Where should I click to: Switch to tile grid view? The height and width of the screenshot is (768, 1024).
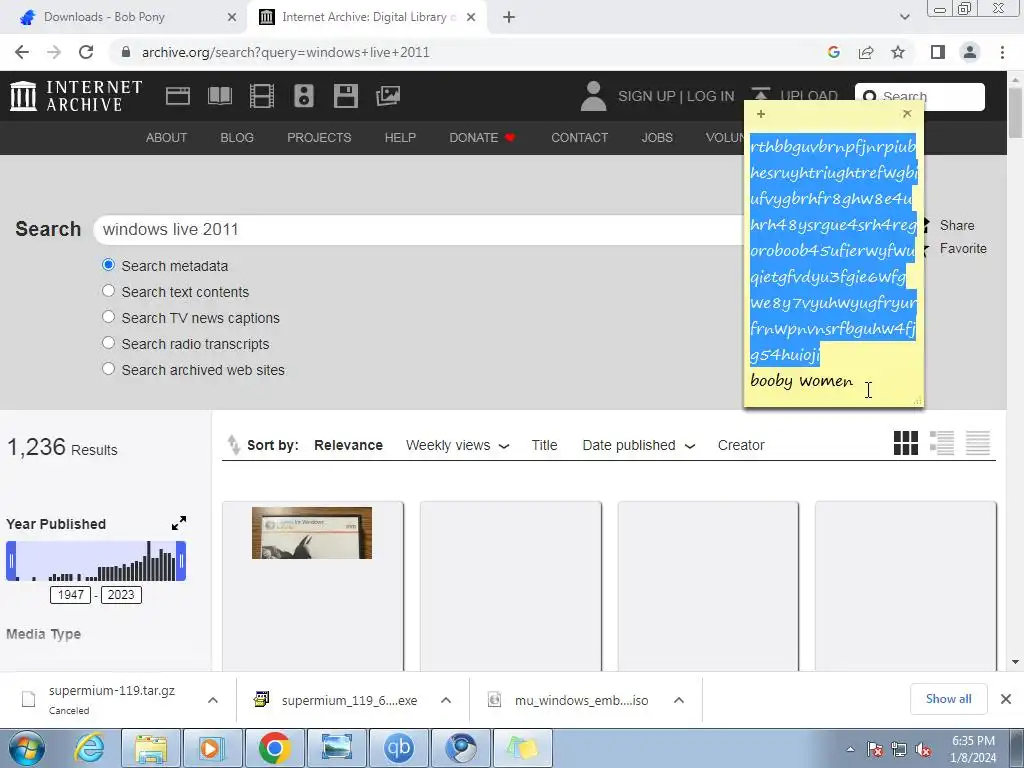906,443
